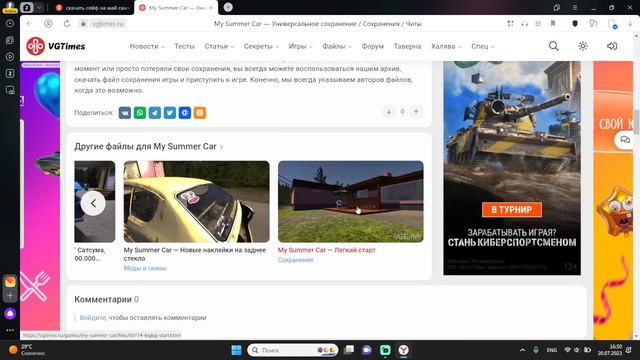Image resolution: width=640 pixels, height=360 pixels.
Task: Open taskbar weather widget
Action: tap(27, 350)
